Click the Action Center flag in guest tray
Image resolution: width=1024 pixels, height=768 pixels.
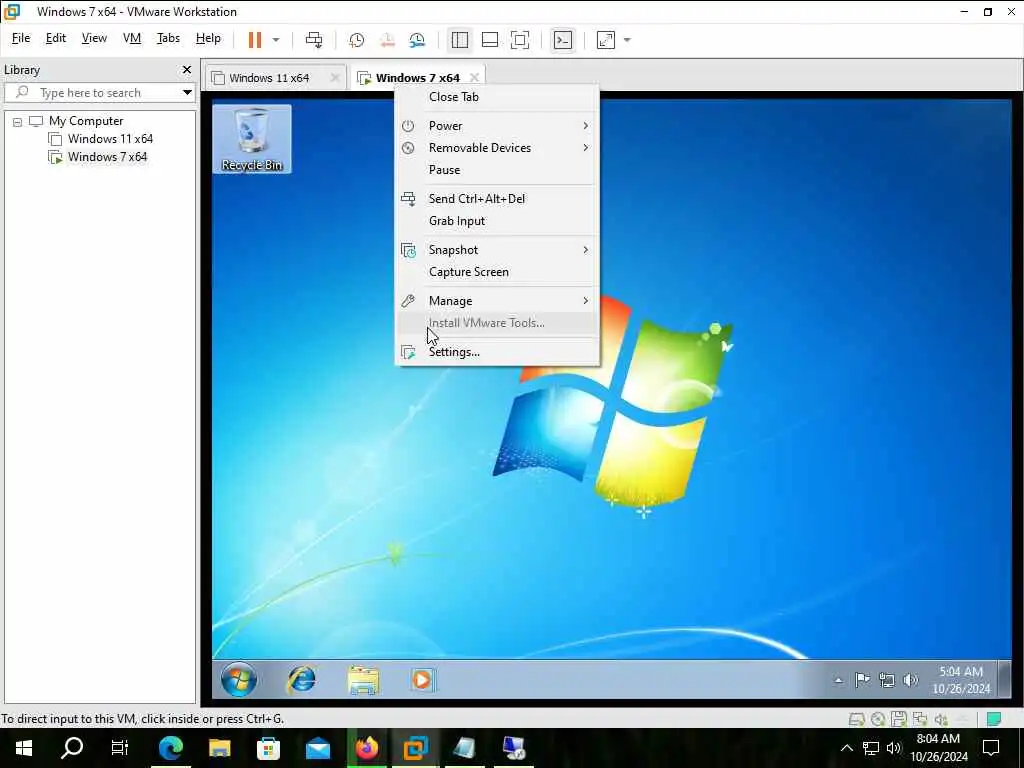(x=862, y=680)
